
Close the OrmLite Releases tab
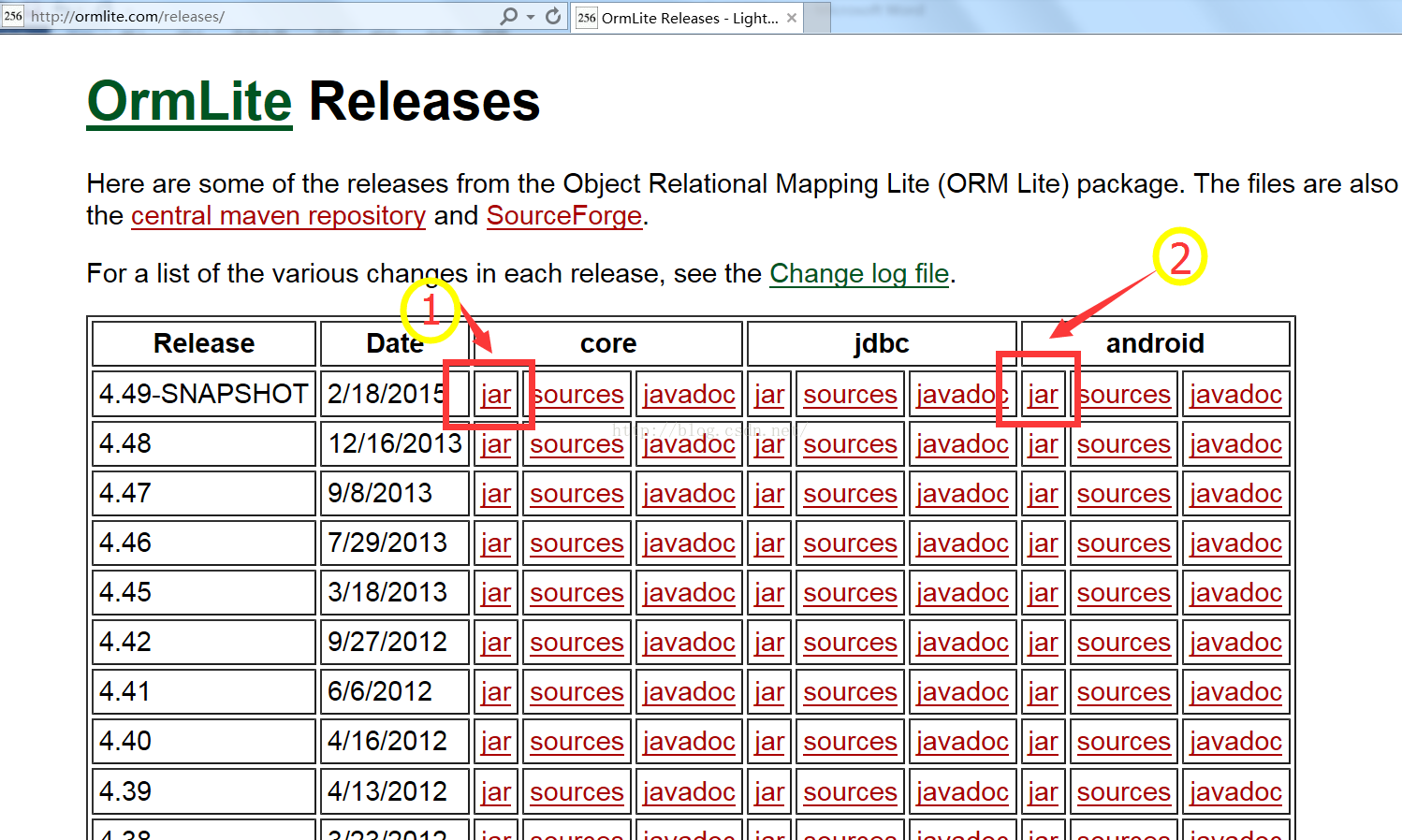click(x=792, y=18)
